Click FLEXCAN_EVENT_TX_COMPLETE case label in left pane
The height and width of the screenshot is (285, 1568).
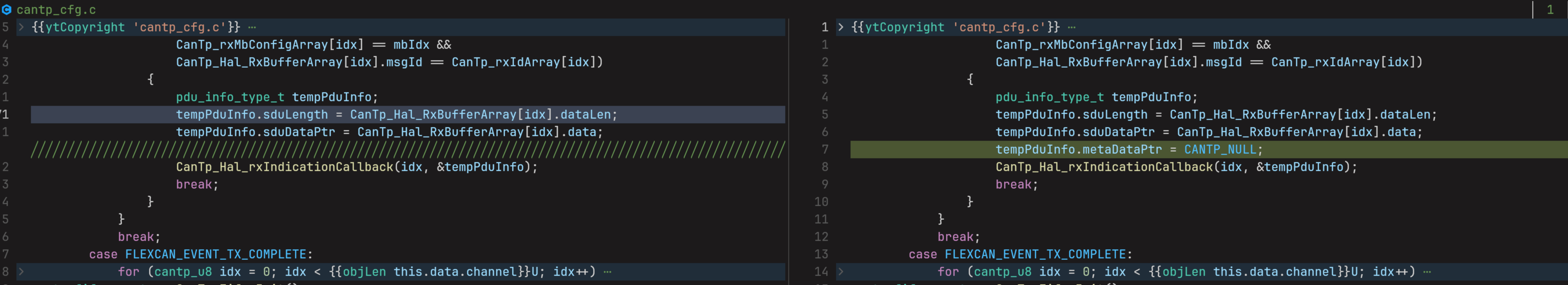[215, 254]
